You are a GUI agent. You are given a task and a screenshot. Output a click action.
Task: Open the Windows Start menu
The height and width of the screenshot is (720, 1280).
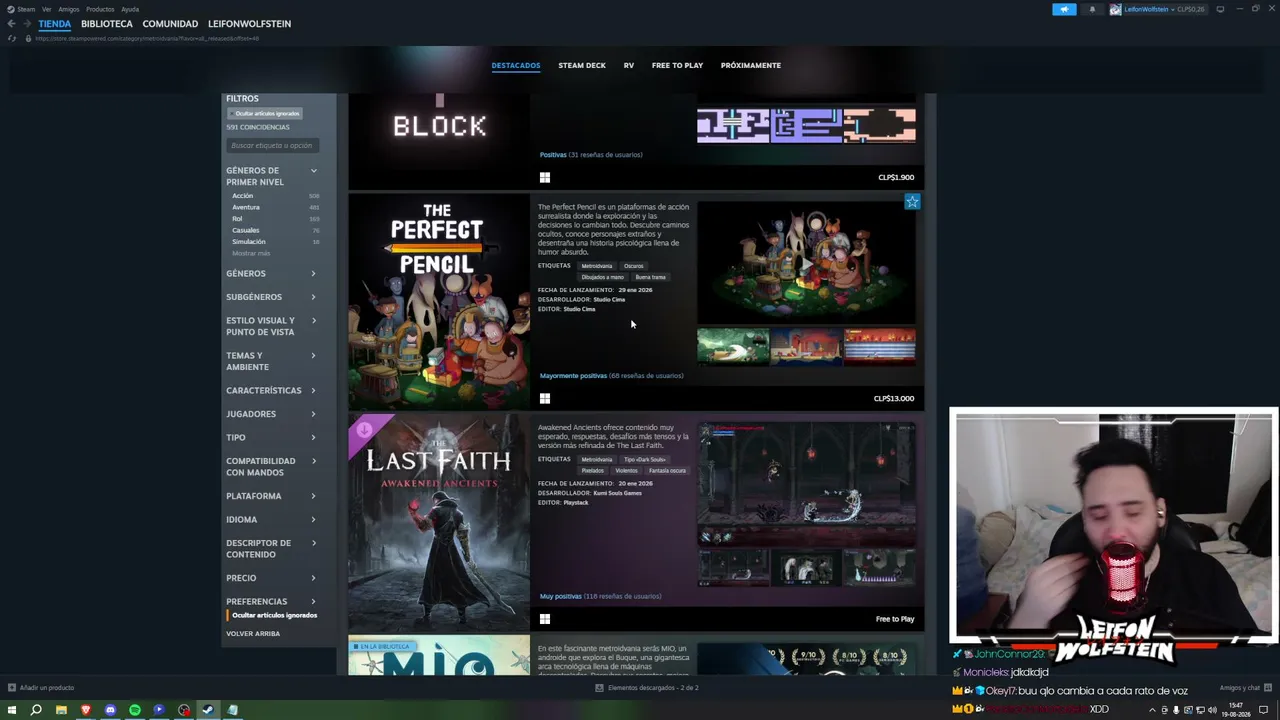click(12, 710)
